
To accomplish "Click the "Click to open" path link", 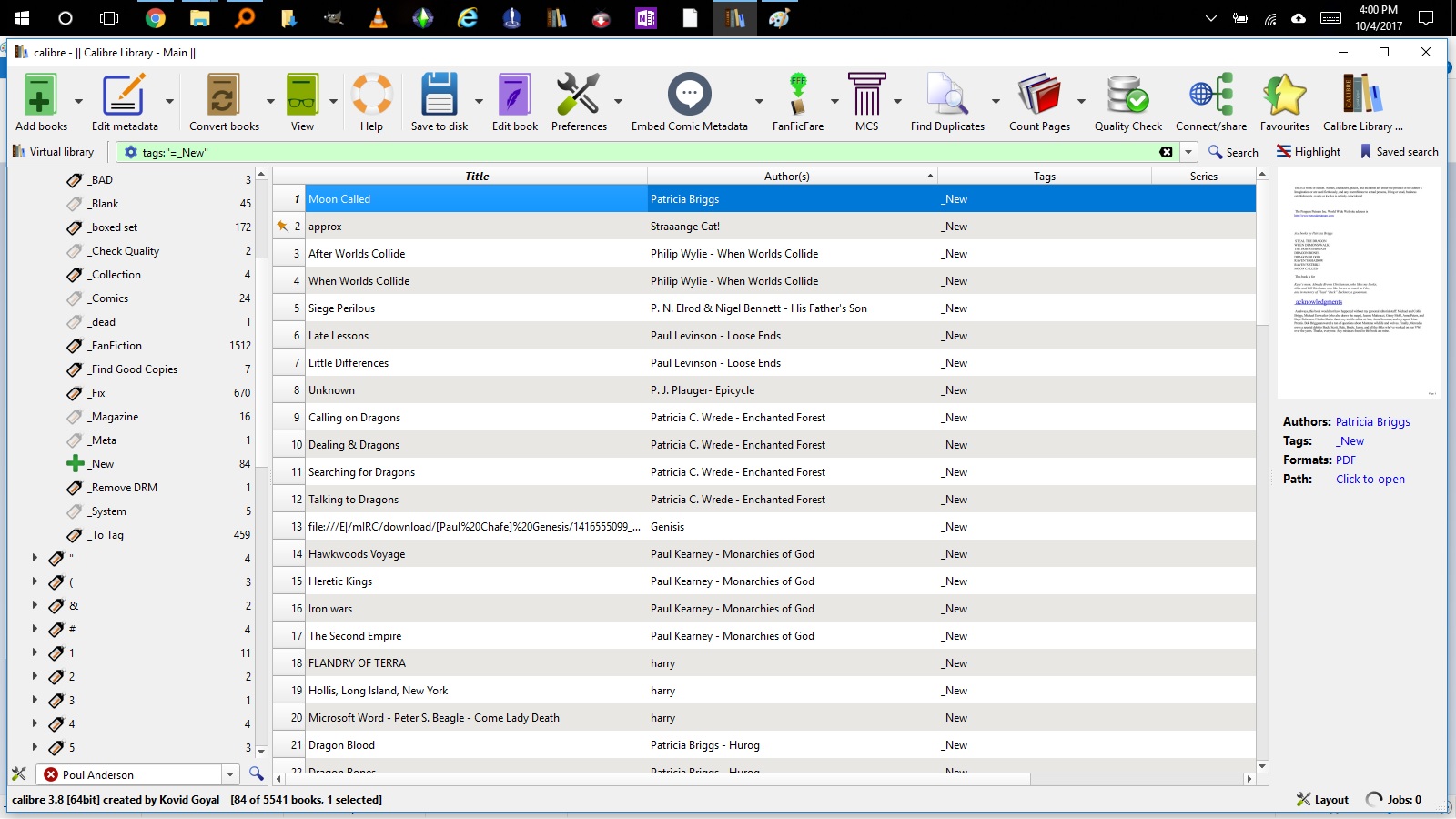I will tap(1370, 480).
